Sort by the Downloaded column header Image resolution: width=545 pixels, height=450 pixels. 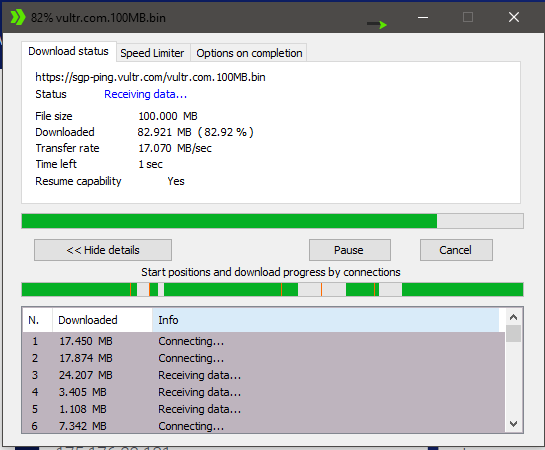(x=102, y=320)
